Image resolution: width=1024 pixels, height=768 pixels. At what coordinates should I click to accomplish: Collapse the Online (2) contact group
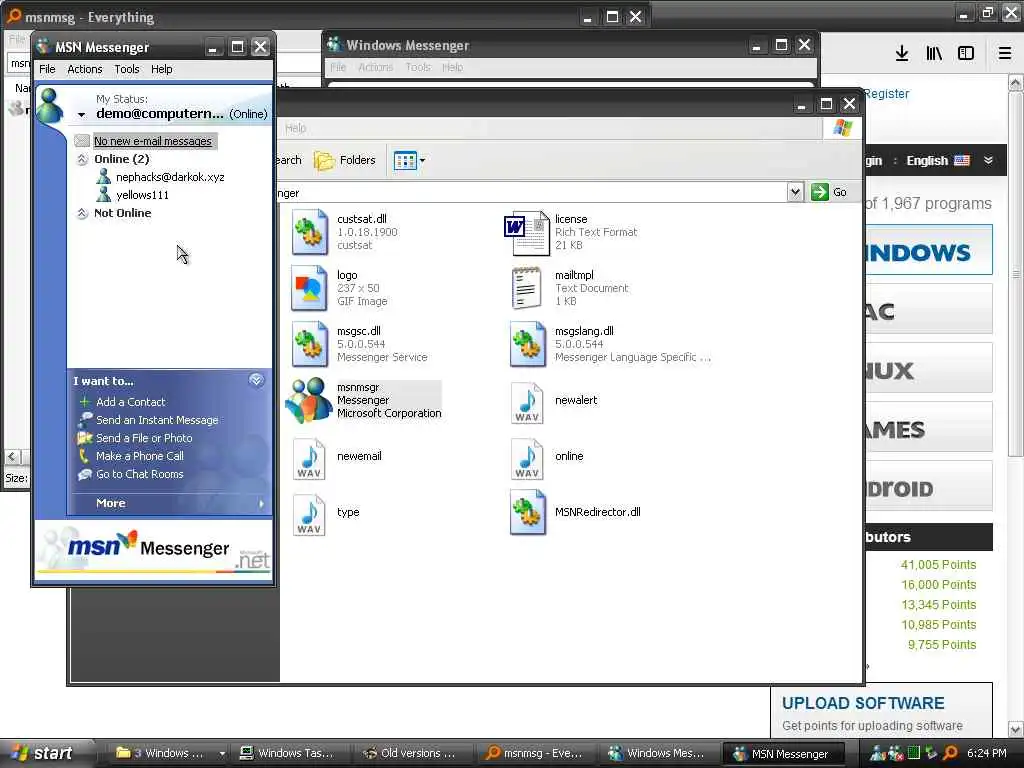82,159
